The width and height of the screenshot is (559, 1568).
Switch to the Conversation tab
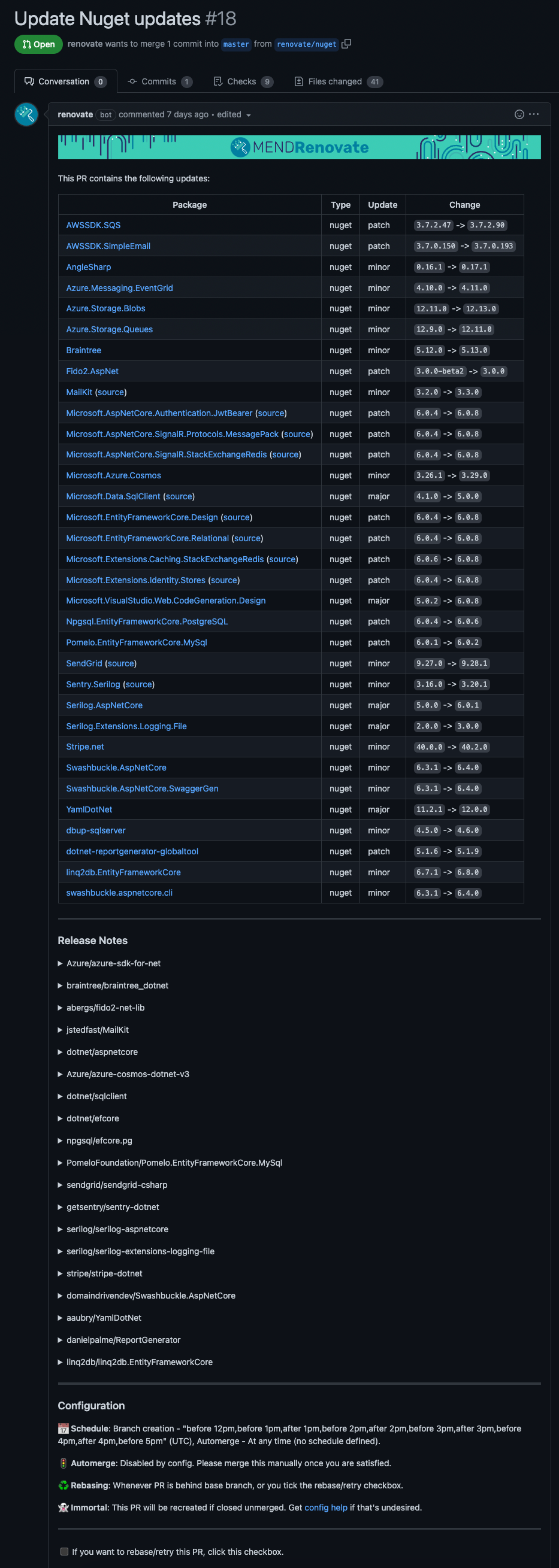click(x=65, y=81)
